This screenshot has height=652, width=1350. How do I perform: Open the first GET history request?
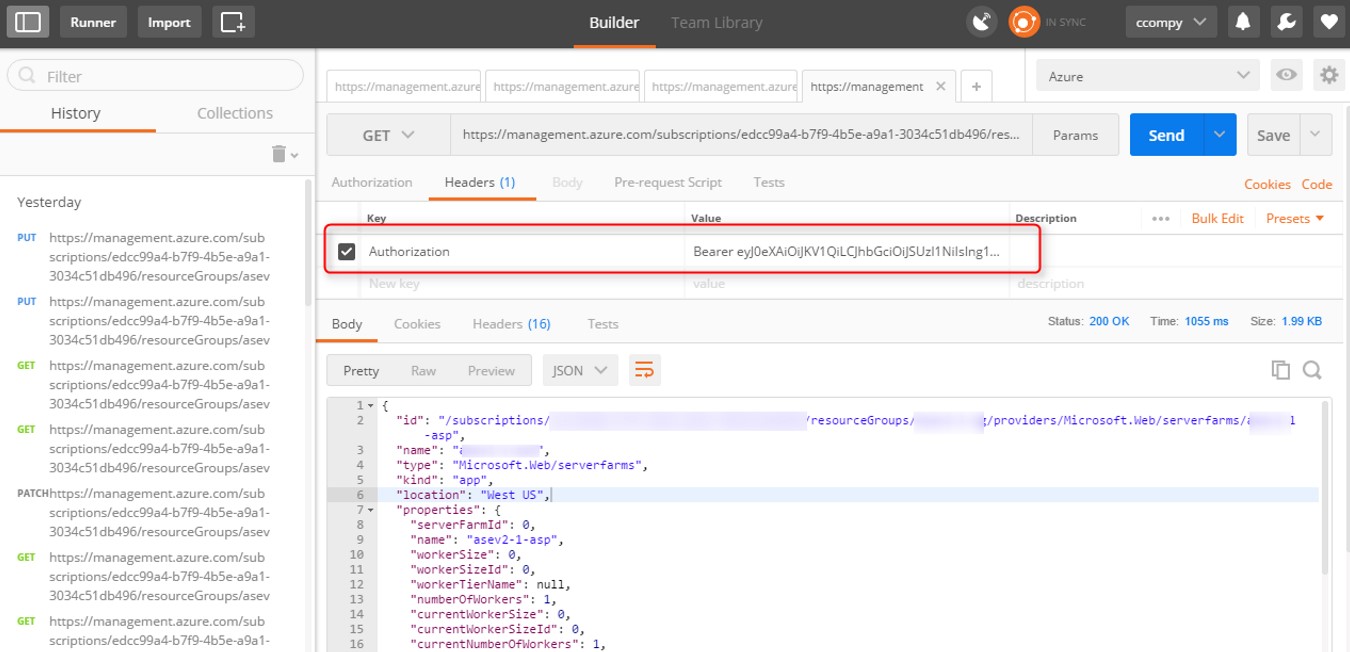coord(157,385)
